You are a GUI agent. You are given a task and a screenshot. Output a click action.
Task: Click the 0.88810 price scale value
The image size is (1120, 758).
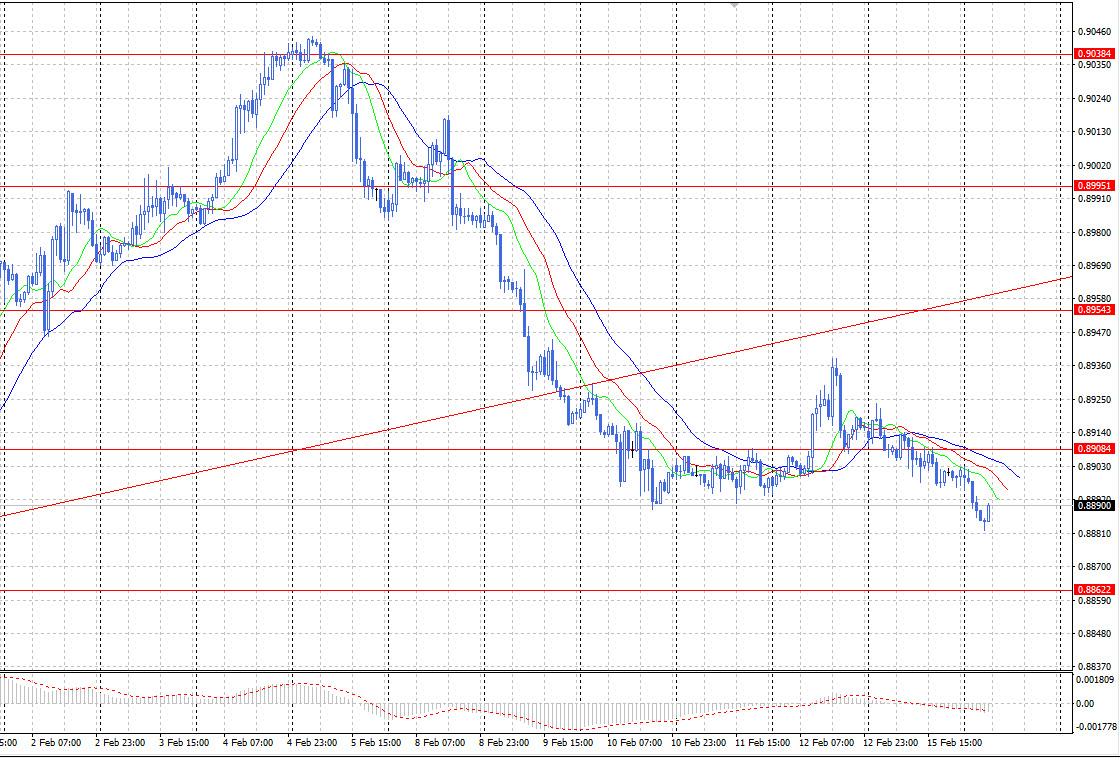pos(1095,534)
